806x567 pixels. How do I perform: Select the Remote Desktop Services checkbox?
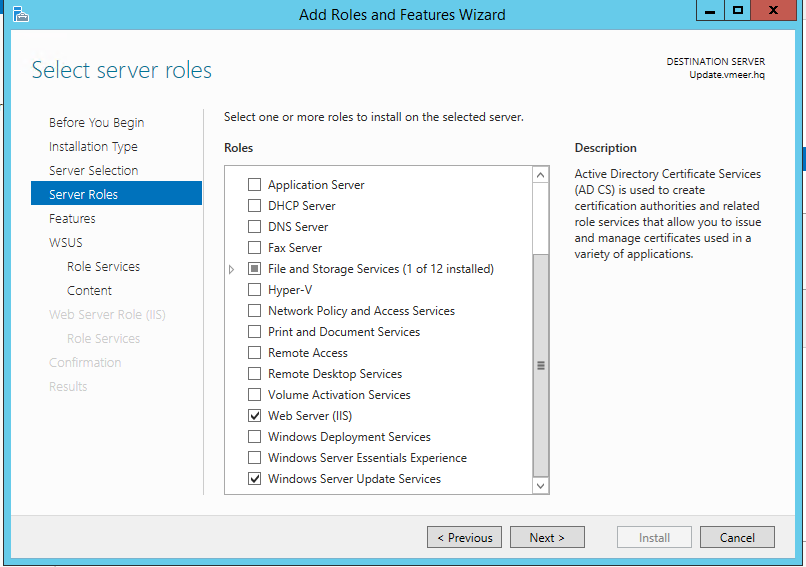(254, 374)
